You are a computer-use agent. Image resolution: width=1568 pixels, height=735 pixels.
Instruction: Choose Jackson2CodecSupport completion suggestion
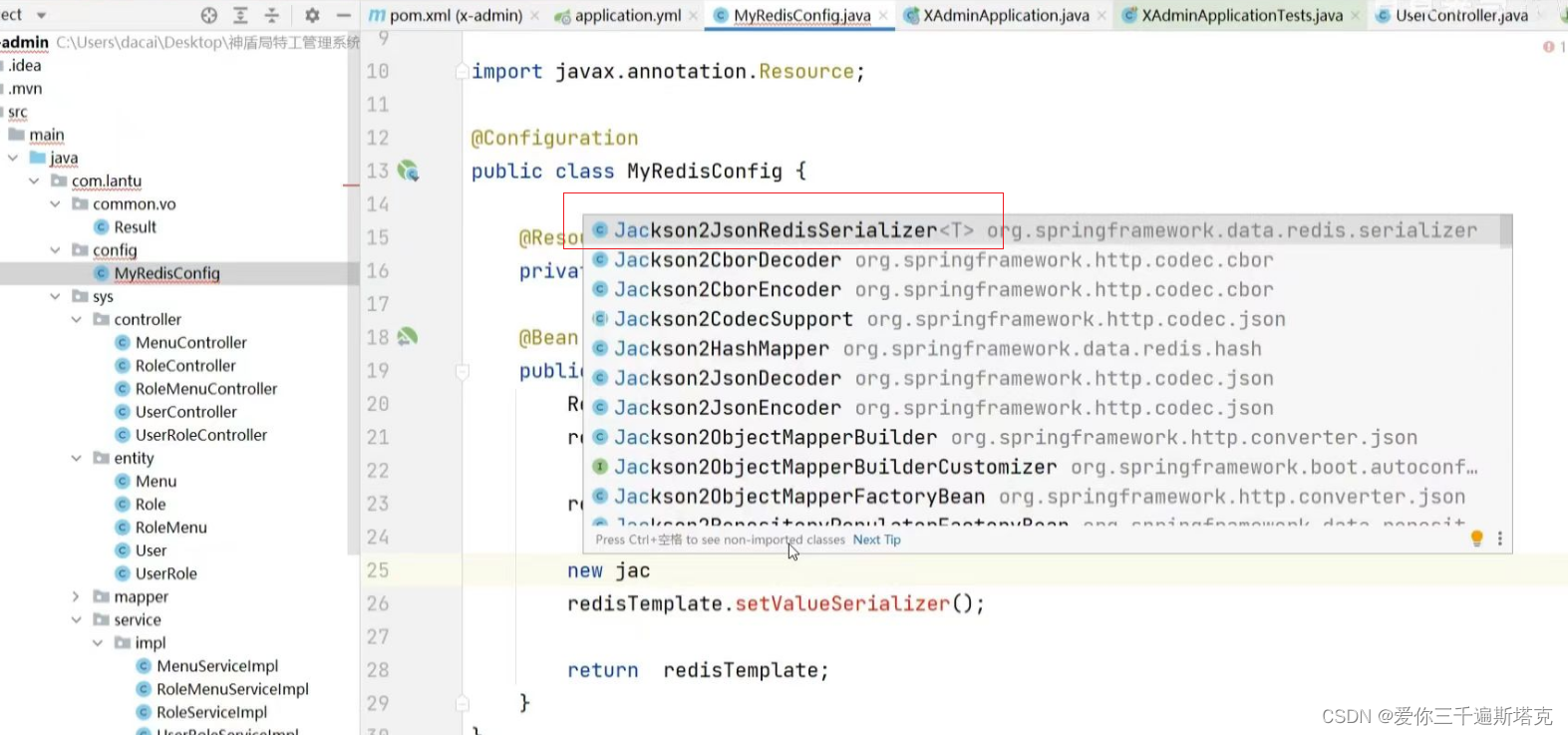click(1042, 319)
